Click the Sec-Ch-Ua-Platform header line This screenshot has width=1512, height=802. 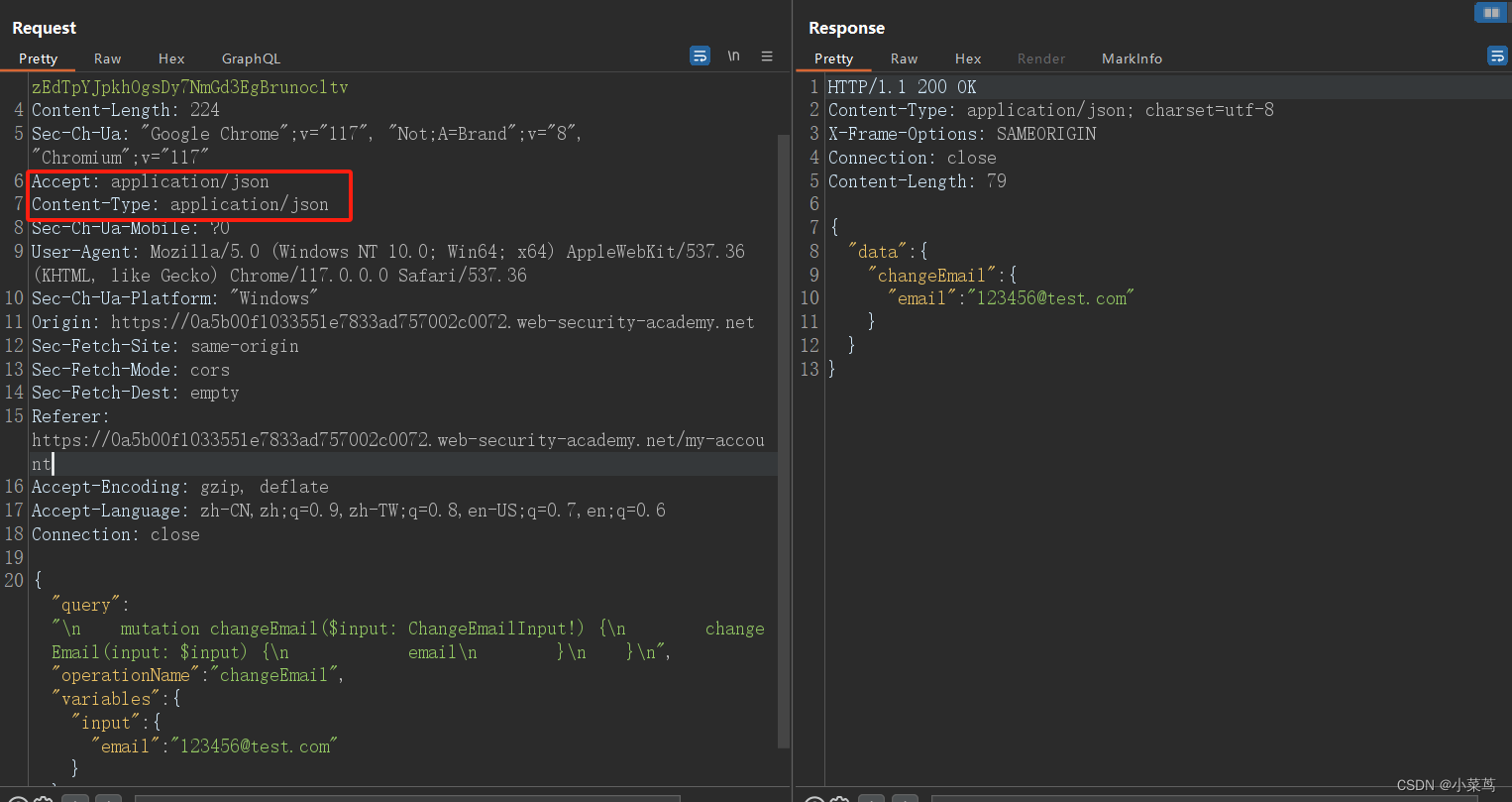pos(174,298)
